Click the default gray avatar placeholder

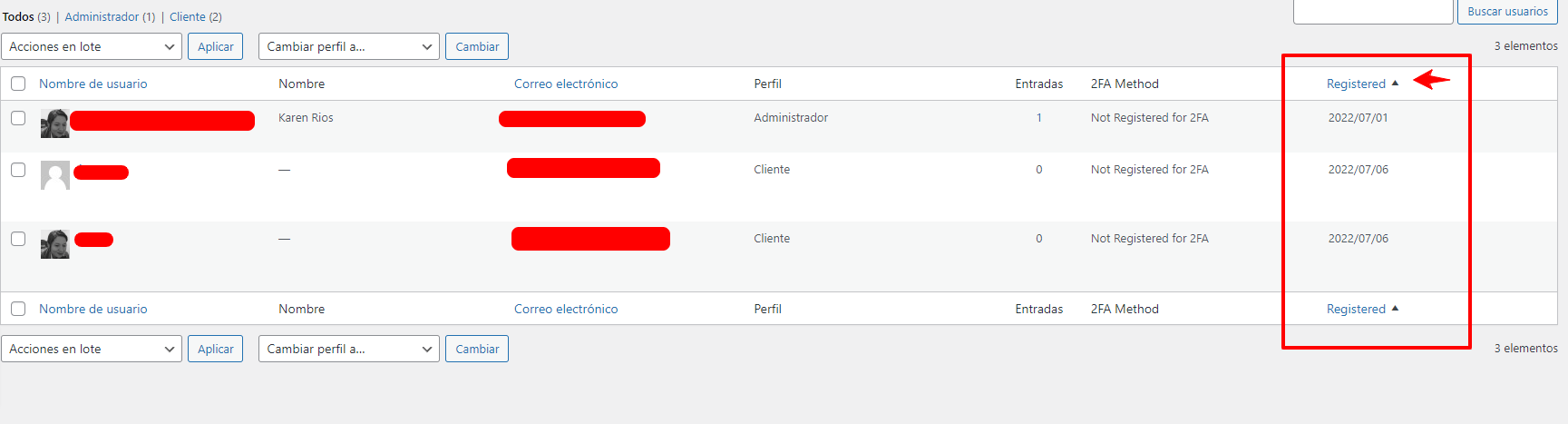[x=55, y=175]
